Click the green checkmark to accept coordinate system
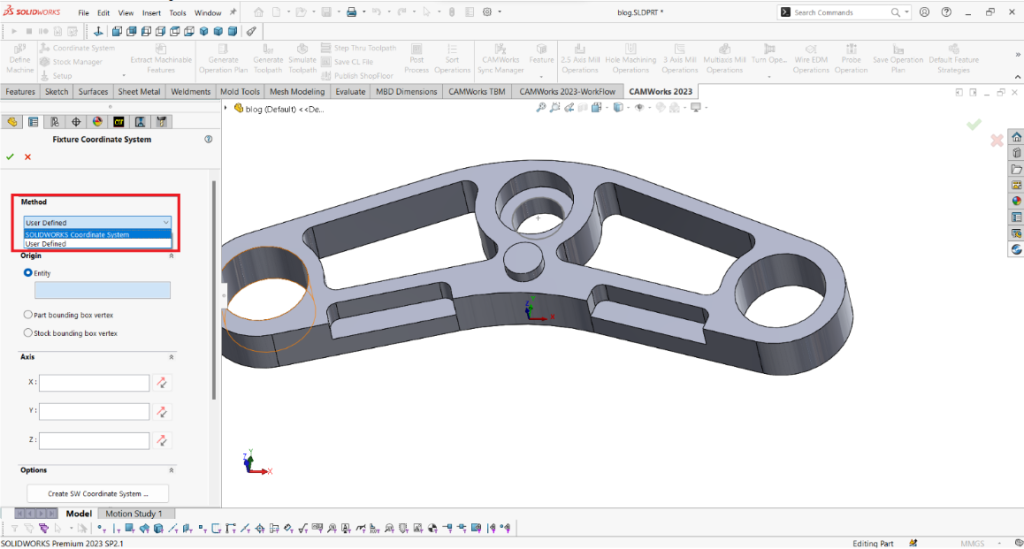 click(10, 157)
